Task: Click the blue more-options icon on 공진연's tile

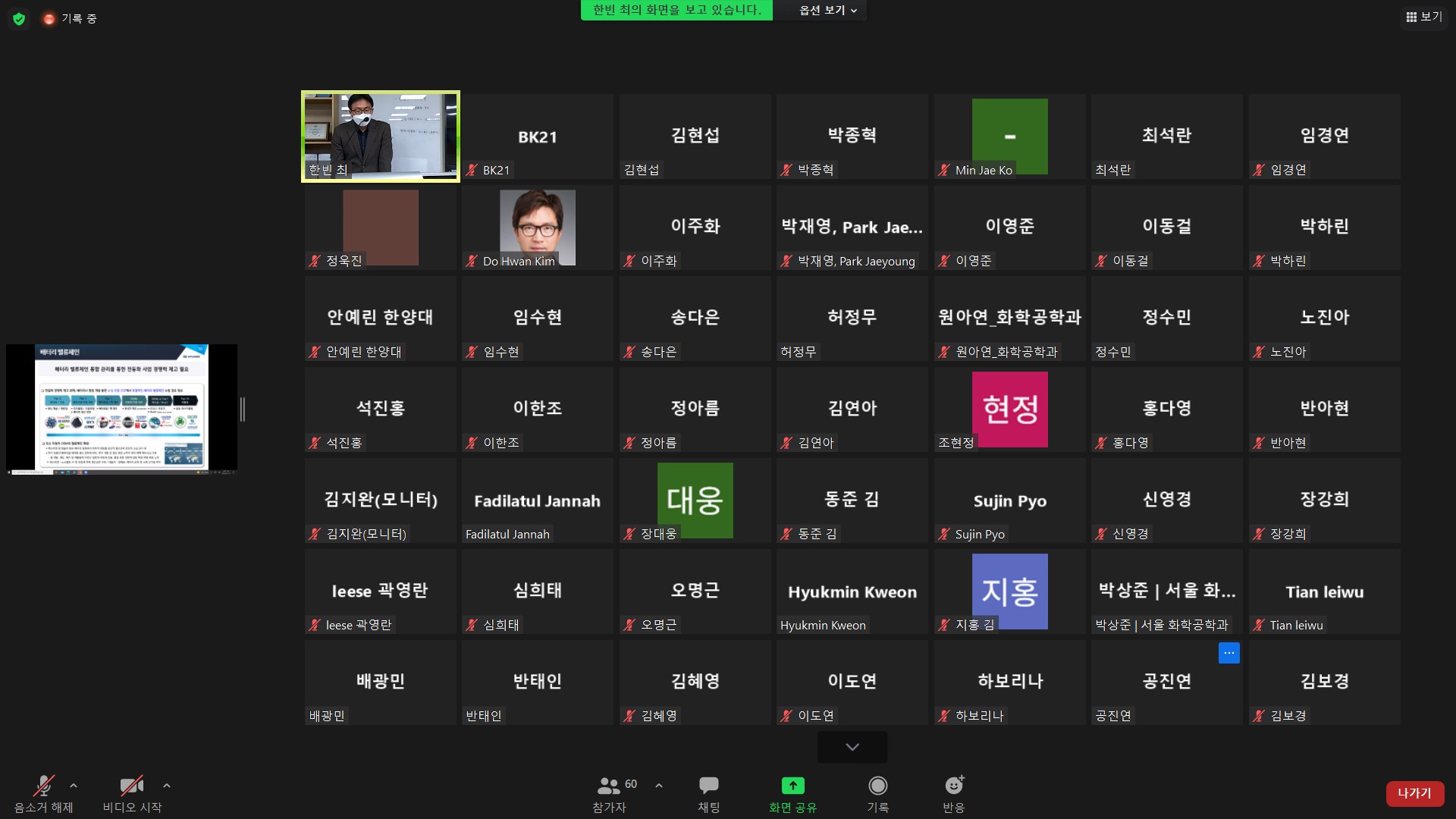Action: [x=1228, y=653]
